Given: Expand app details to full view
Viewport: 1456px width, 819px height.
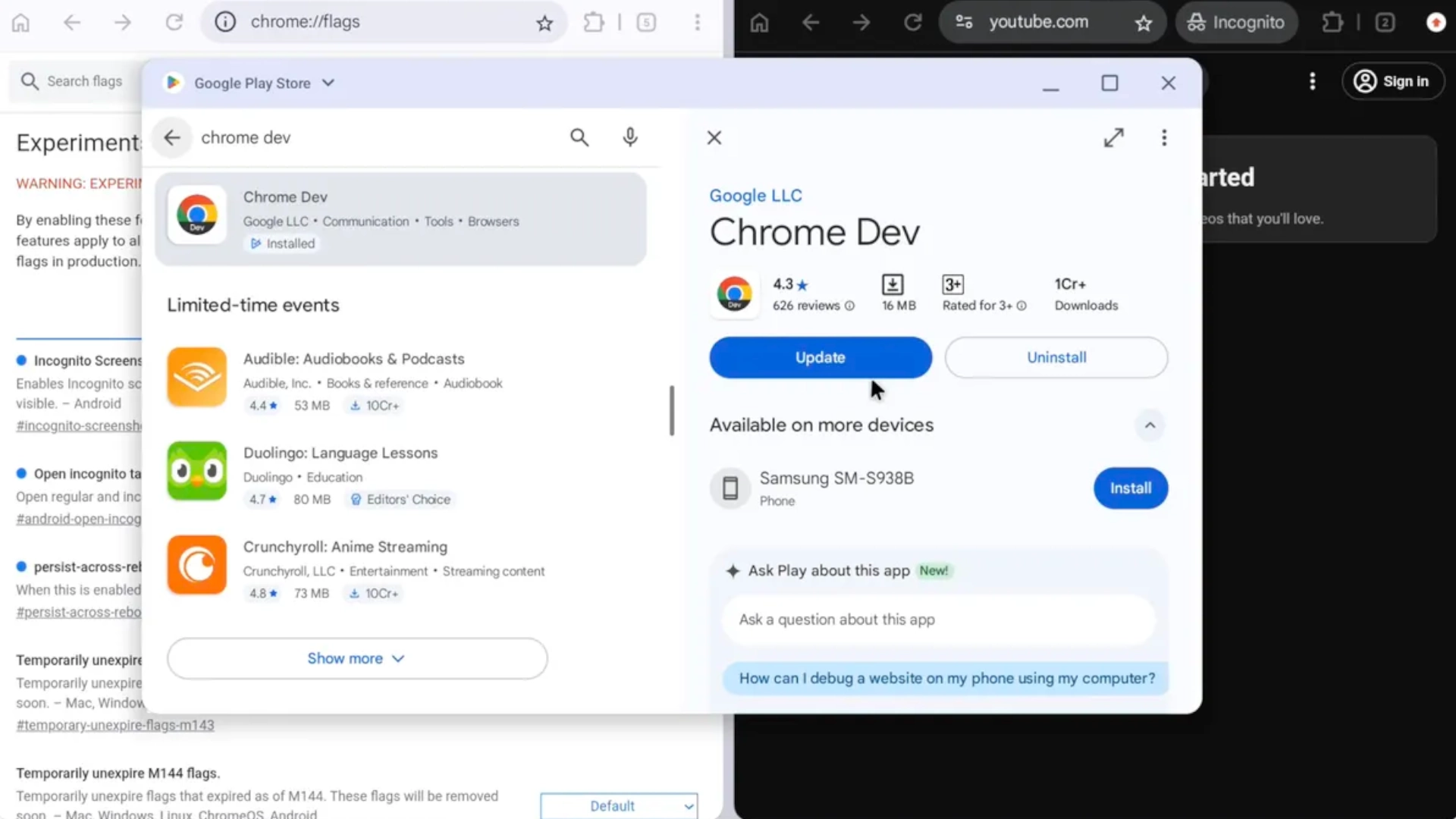Looking at the screenshot, I should [1113, 137].
